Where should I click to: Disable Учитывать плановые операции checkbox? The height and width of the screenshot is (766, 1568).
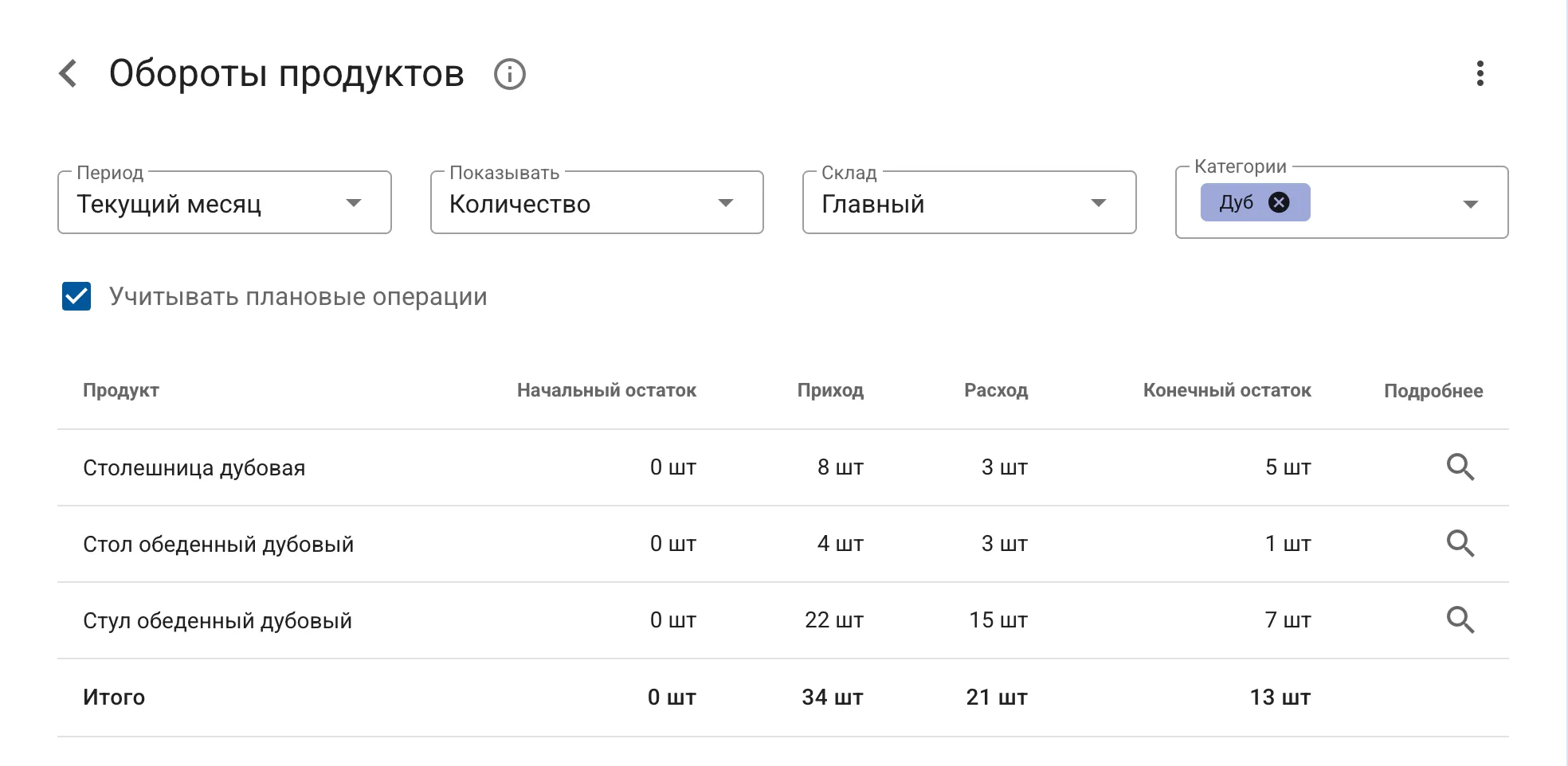click(x=76, y=297)
